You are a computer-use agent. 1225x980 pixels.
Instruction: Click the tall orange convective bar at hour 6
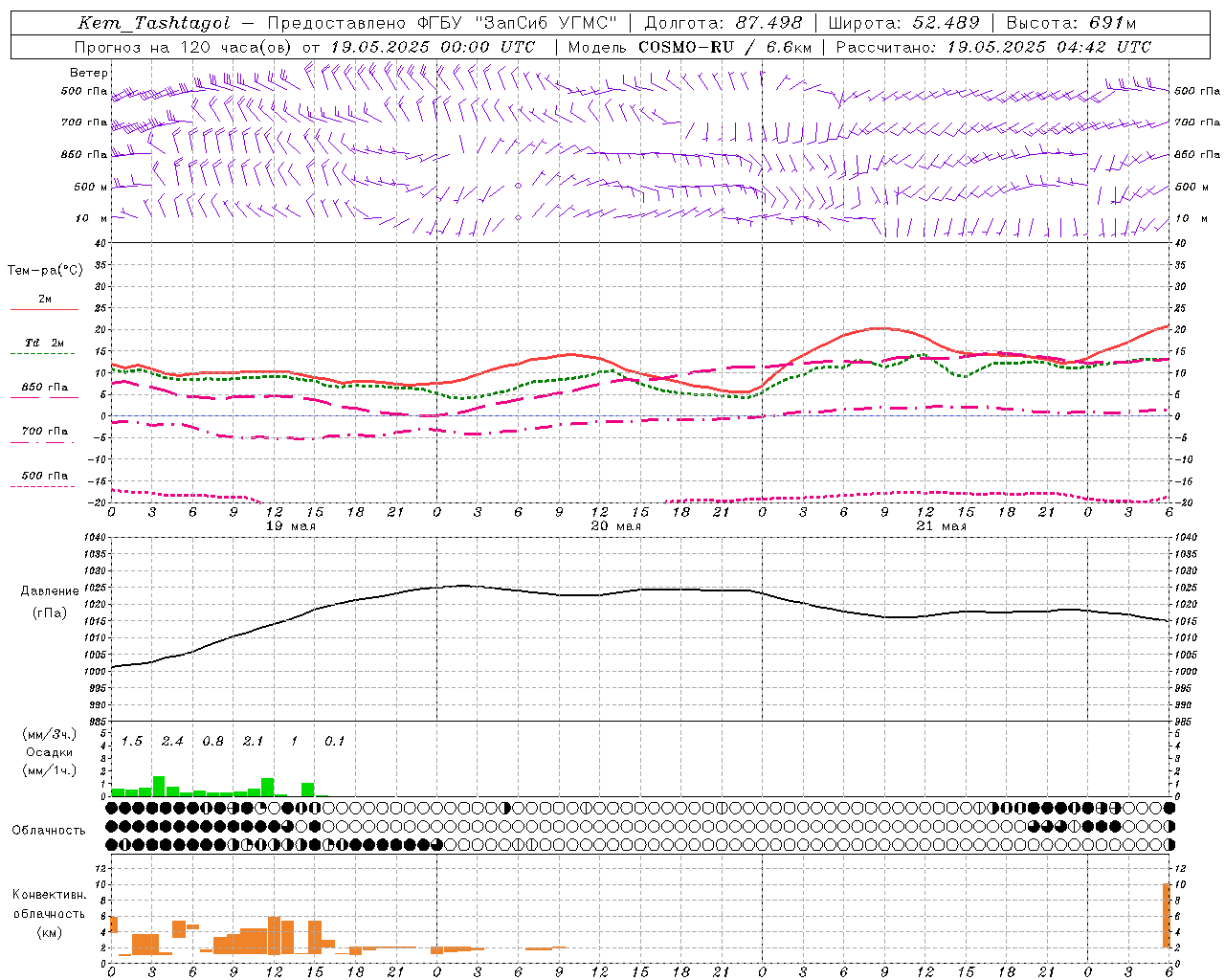(x=1167, y=916)
